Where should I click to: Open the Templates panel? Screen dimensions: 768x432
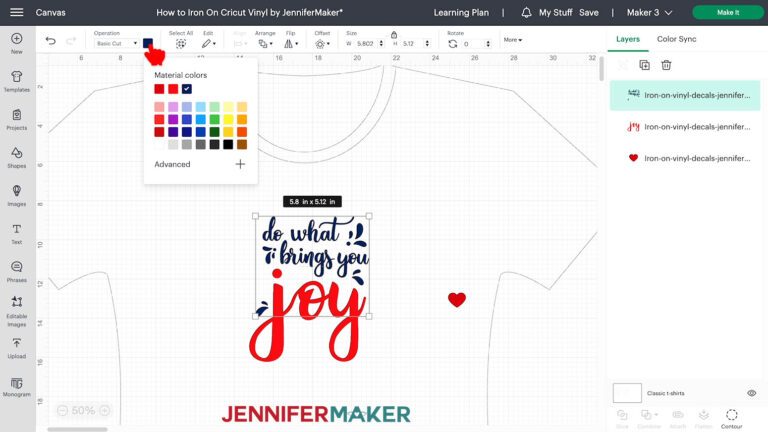[17, 81]
